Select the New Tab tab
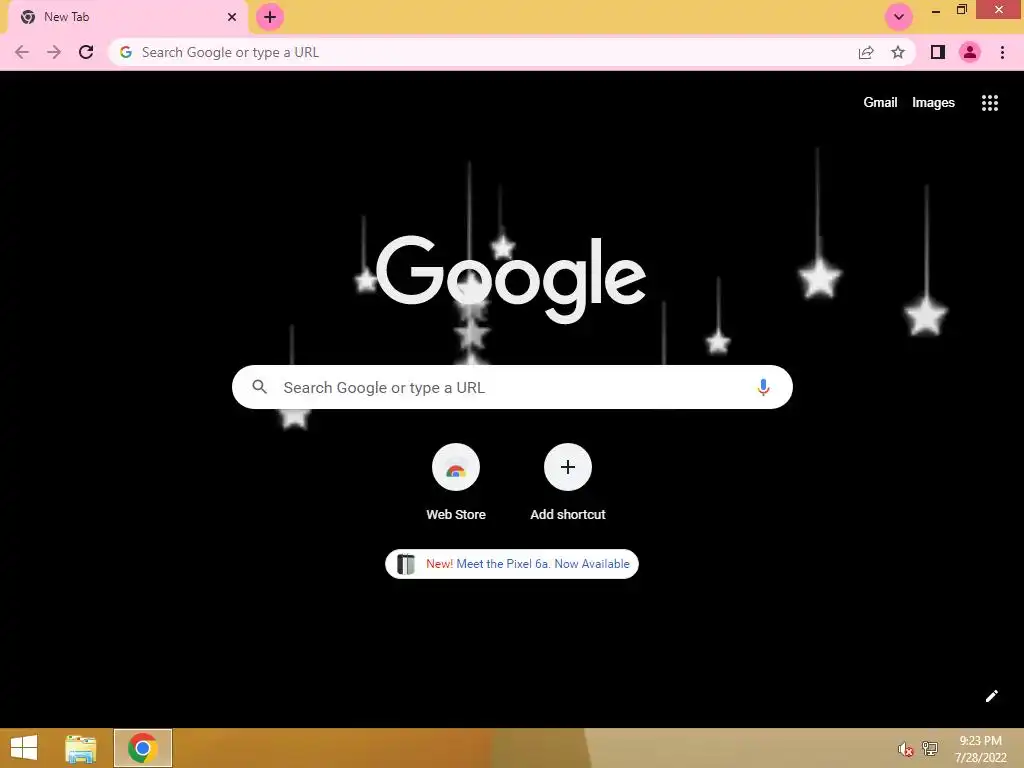The image size is (1024, 768). (127, 17)
